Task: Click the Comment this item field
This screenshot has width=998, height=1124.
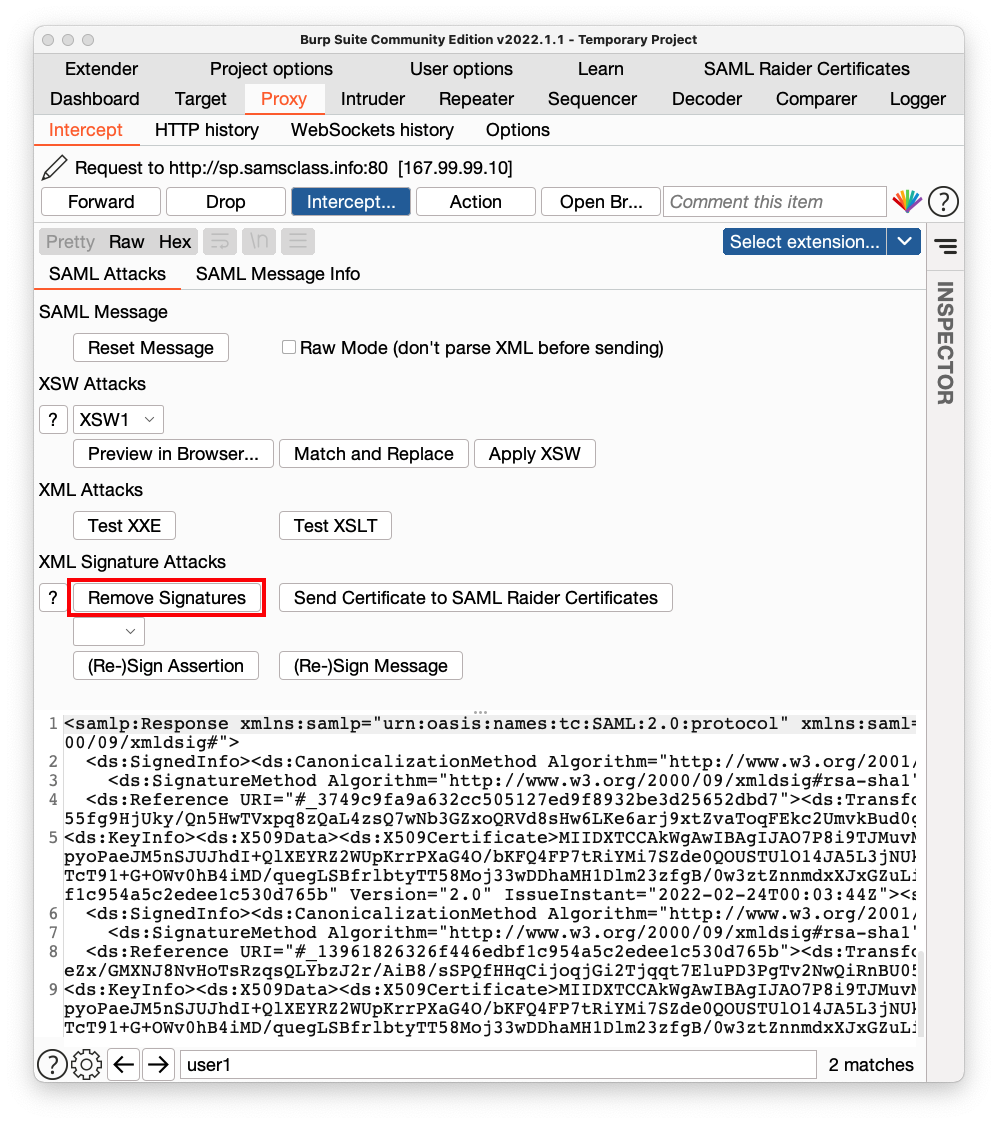Action: pos(775,201)
